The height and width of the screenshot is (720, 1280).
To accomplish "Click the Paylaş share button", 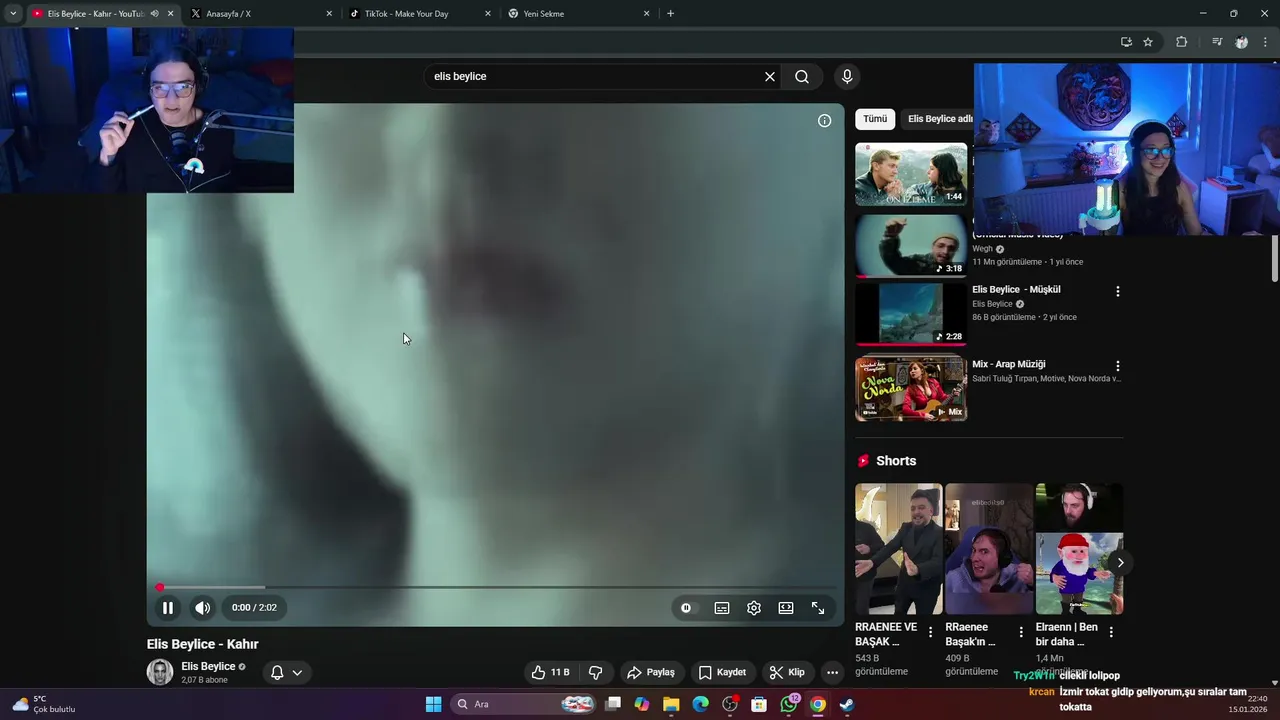I will click(651, 672).
